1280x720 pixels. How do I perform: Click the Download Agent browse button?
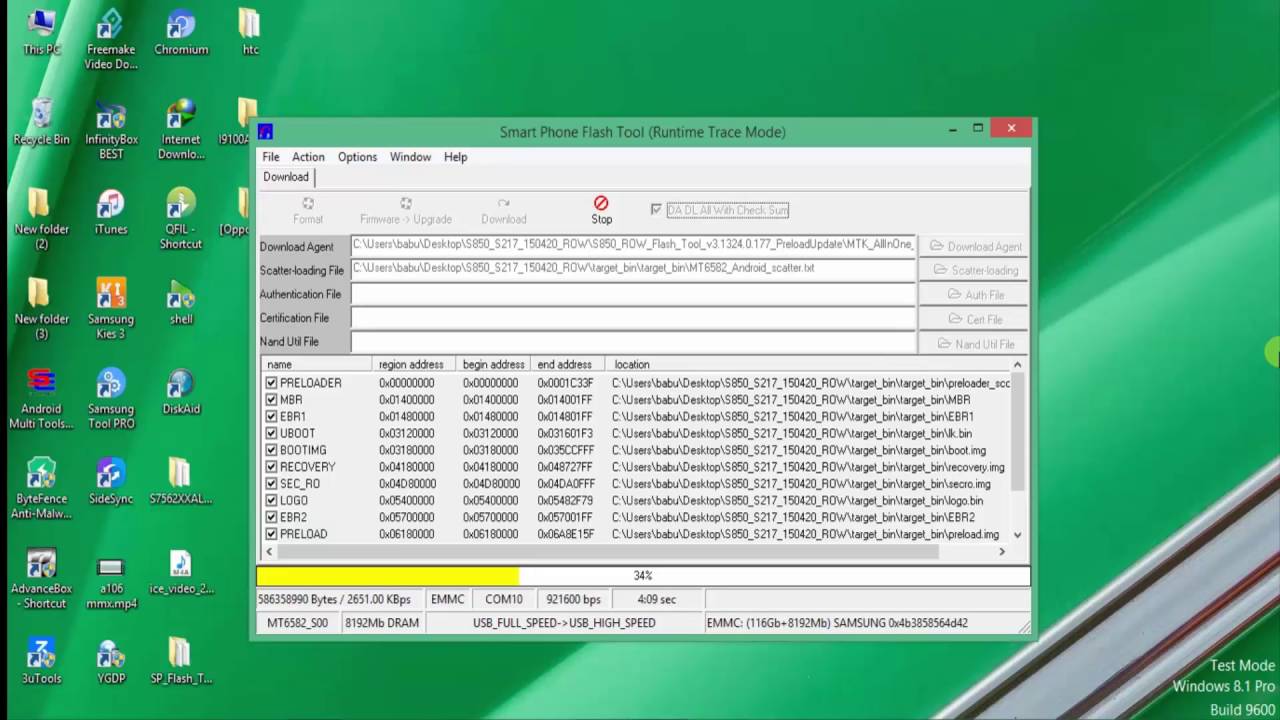point(974,246)
